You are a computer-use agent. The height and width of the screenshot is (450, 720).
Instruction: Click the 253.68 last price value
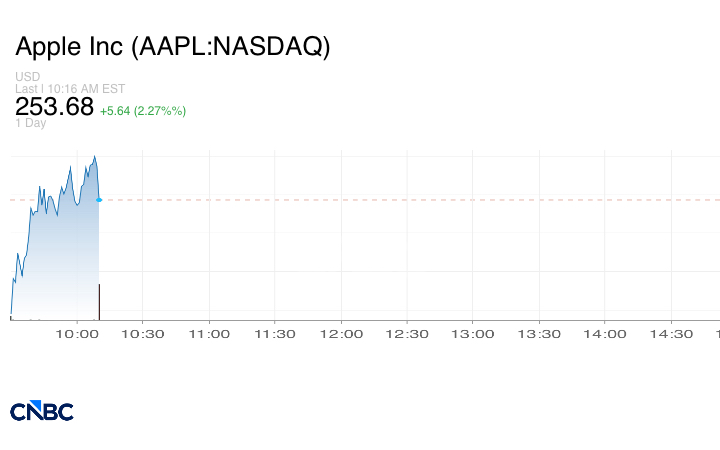(x=54, y=106)
